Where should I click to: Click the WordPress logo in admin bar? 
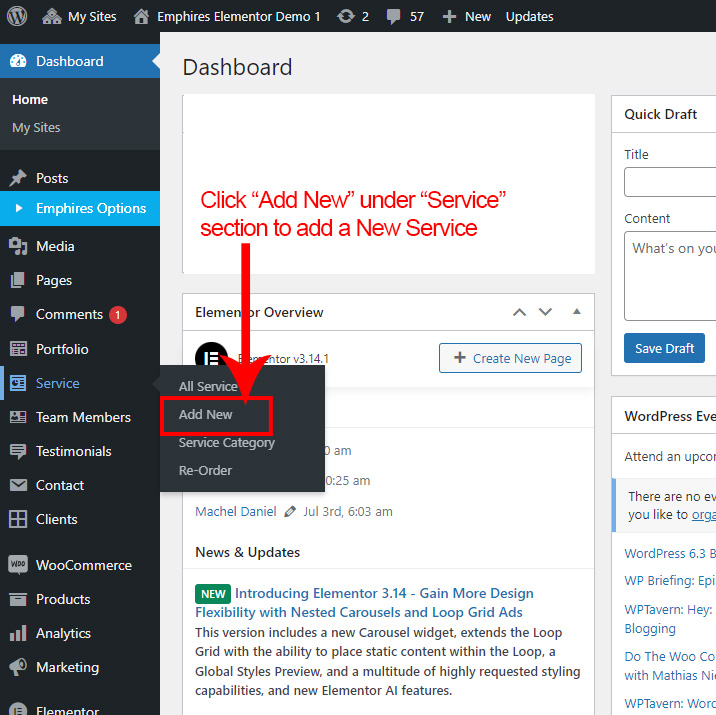pyautogui.click(x=20, y=16)
